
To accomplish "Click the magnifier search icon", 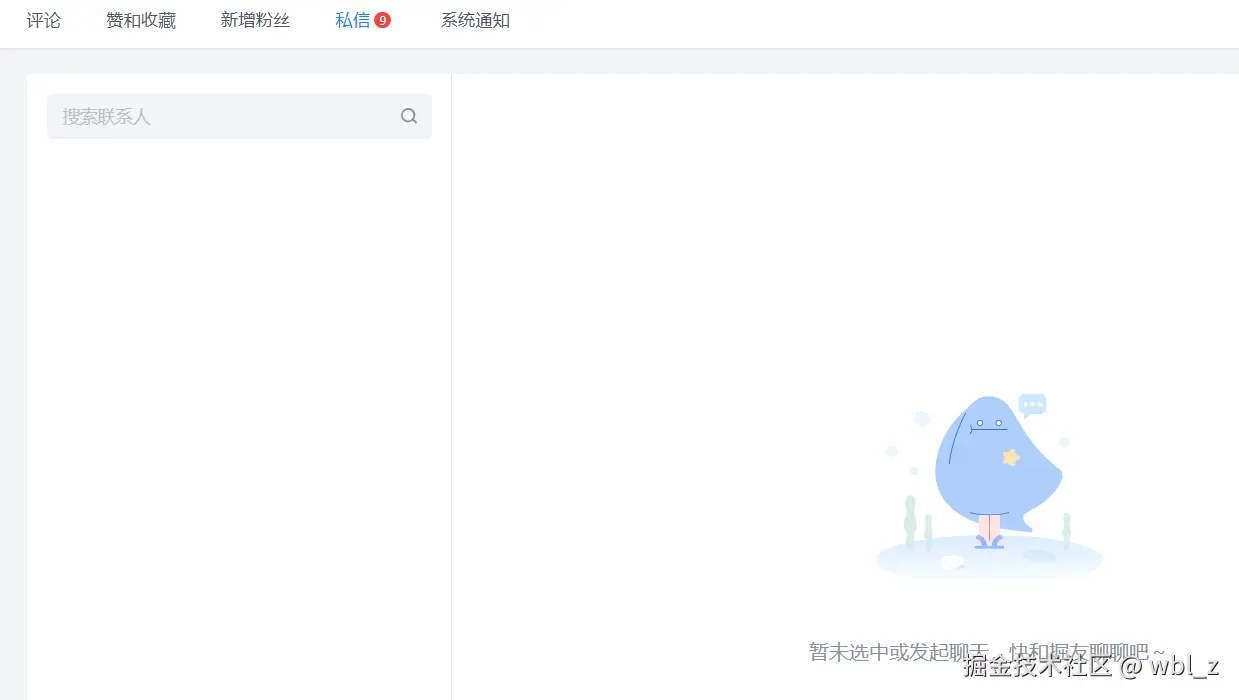I will pyautogui.click(x=409, y=116).
